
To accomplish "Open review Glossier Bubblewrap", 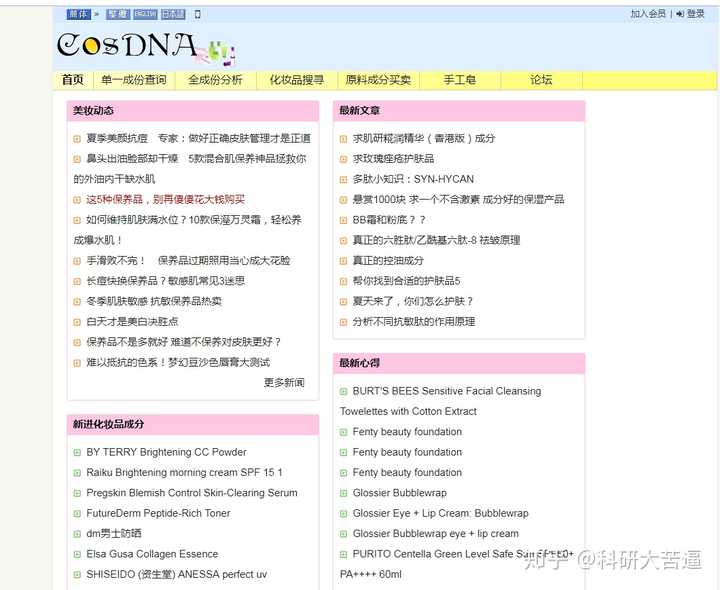I will pyautogui.click(x=399, y=493).
